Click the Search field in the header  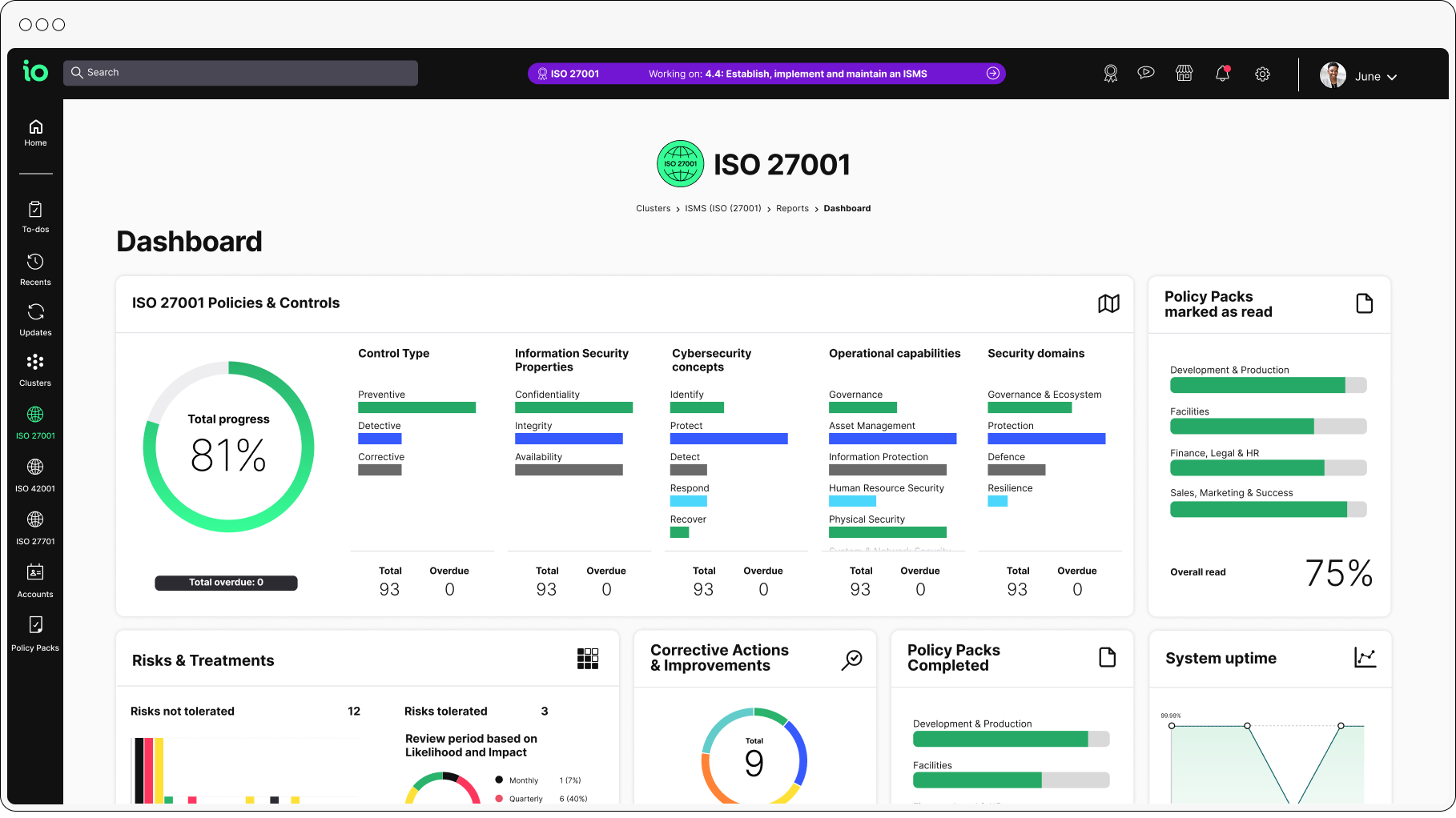(x=240, y=72)
